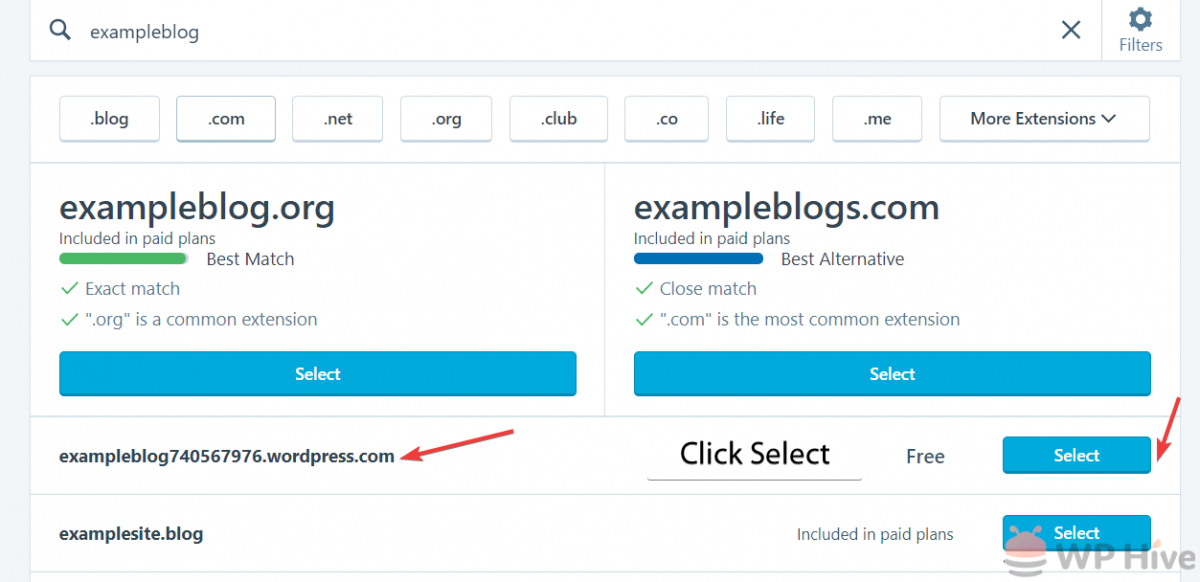Select the exampleblog.org domain
The height and width of the screenshot is (582, 1200).
[317, 373]
